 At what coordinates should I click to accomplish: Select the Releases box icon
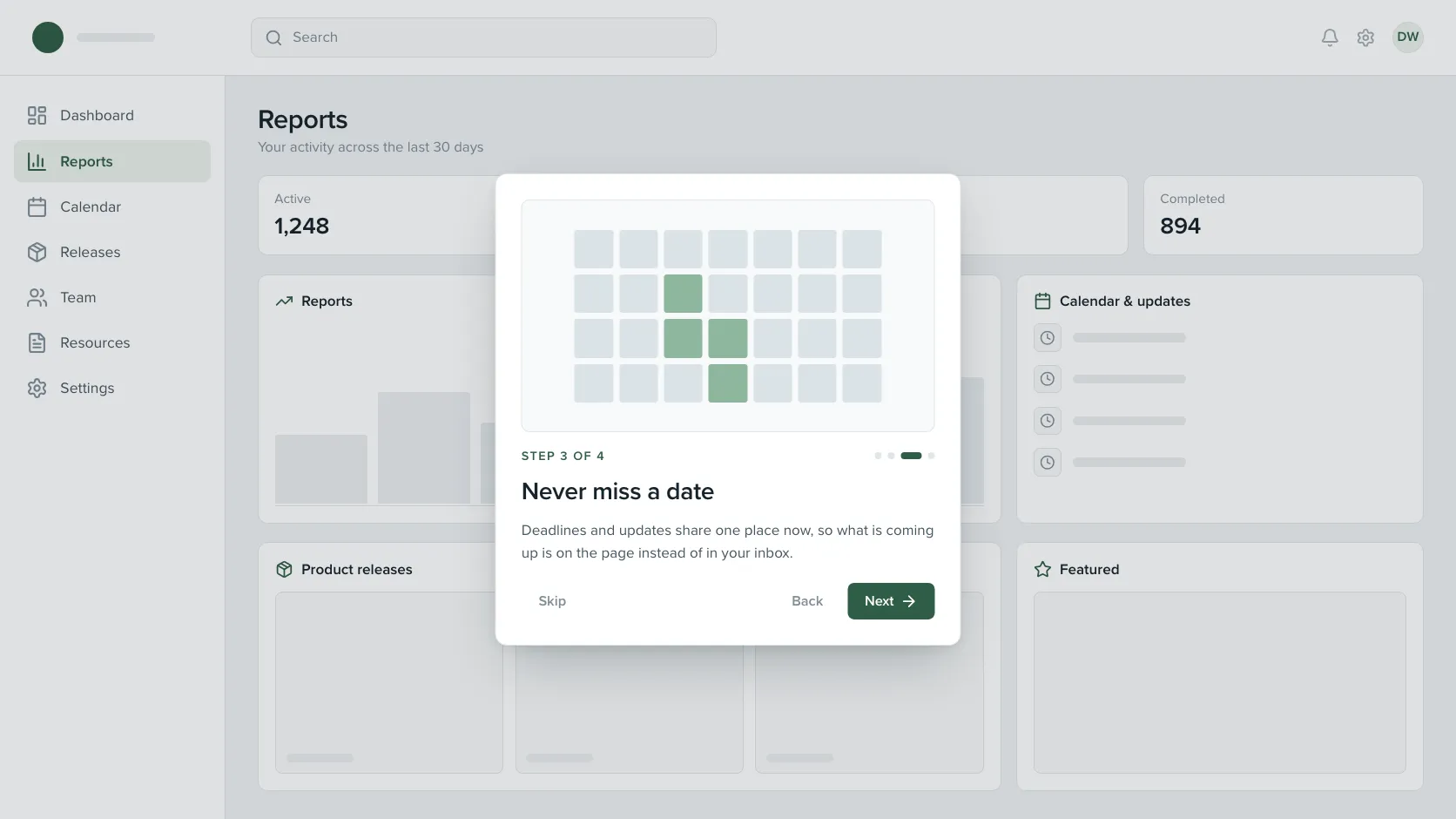point(37,252)
